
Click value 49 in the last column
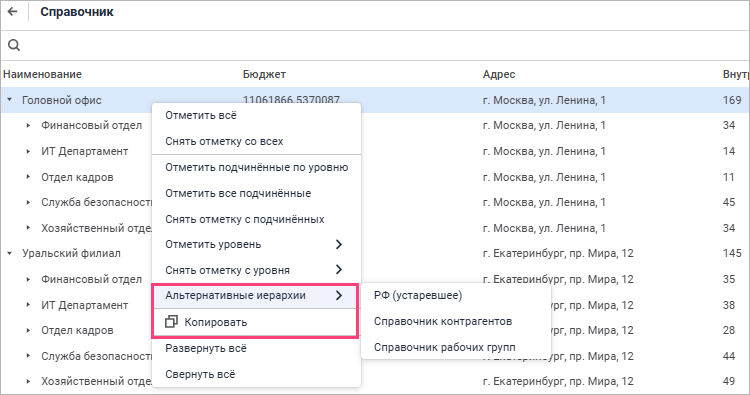click(729, 381)
